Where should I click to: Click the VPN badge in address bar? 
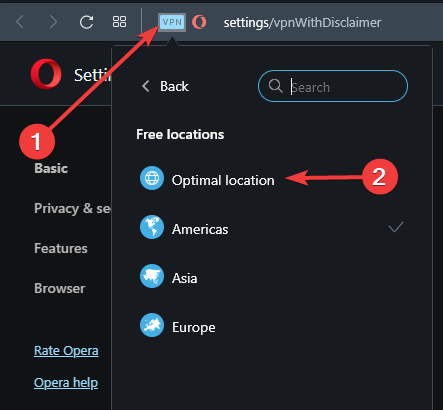[x=172, y=22]
